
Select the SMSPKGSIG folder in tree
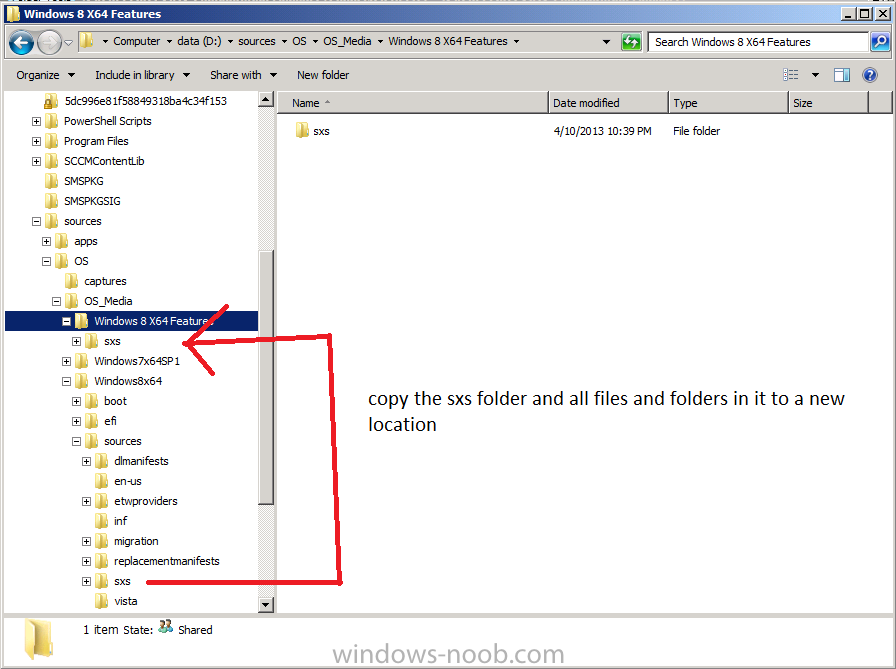click(x=92, y=201)
